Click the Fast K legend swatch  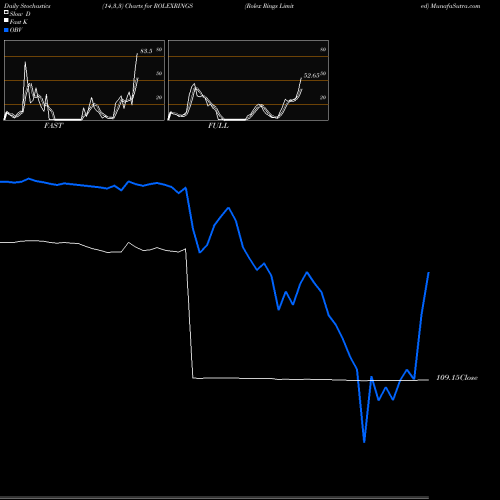(x=6, y=21)
